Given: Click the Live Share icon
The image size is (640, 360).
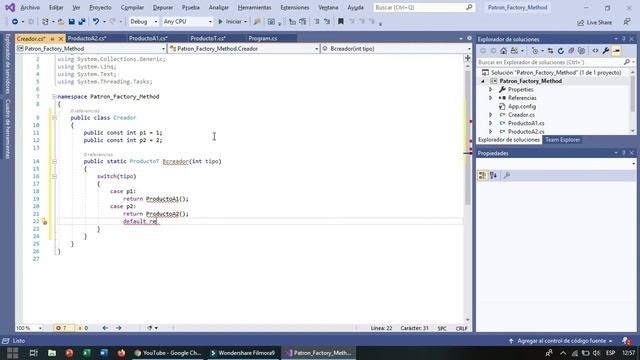Looking at the screenshot, I should pos(580,22).
